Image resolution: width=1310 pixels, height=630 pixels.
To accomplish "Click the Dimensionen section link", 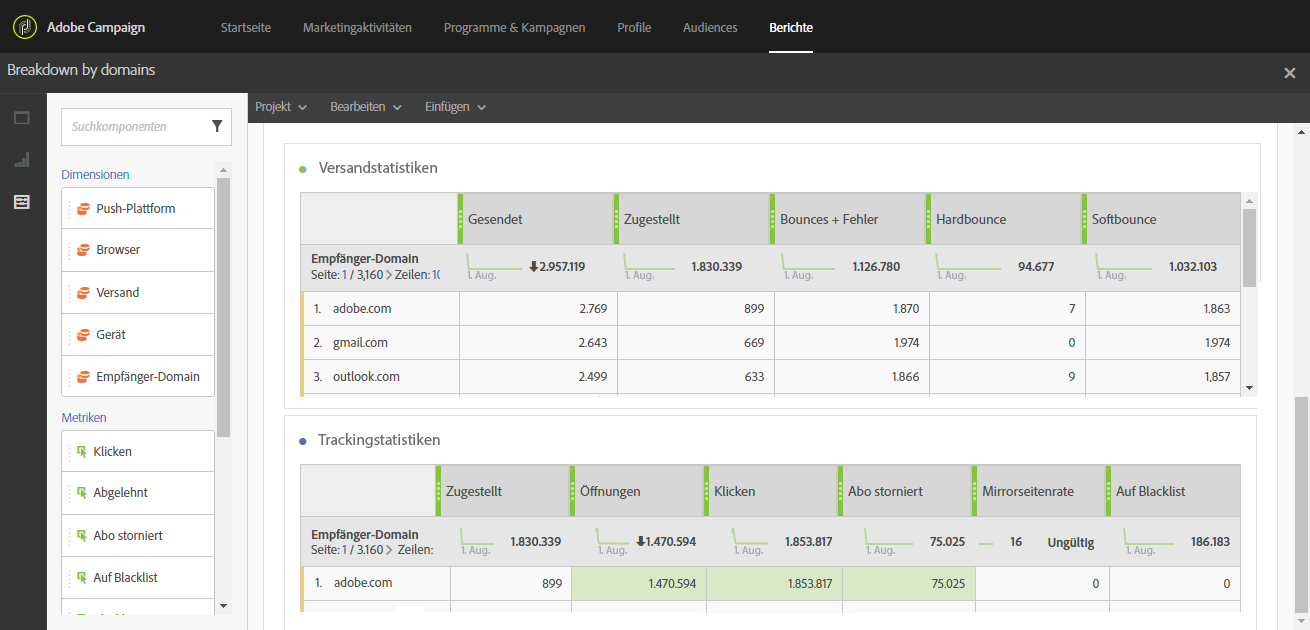I will pos(95,174).
